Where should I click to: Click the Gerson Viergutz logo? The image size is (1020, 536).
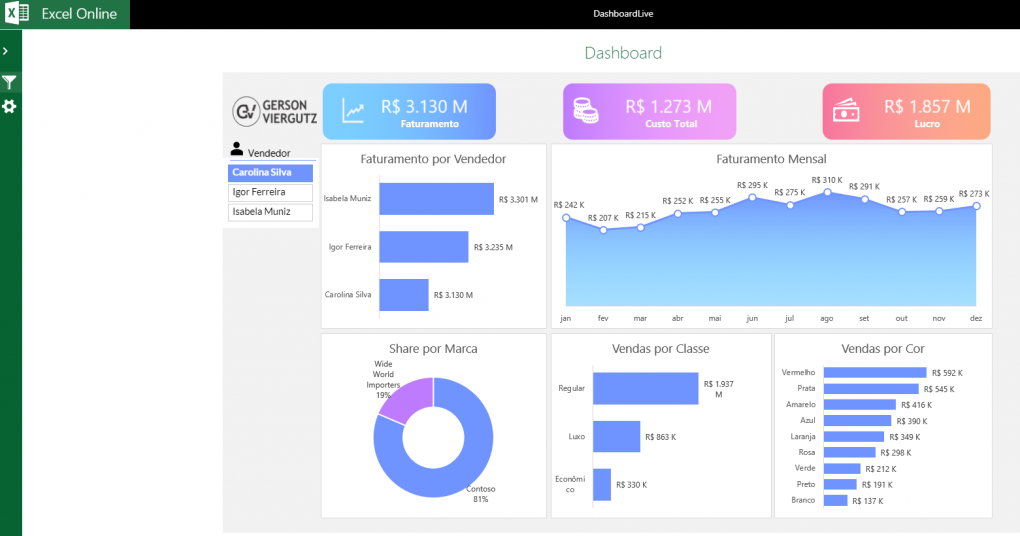(275, 111)
